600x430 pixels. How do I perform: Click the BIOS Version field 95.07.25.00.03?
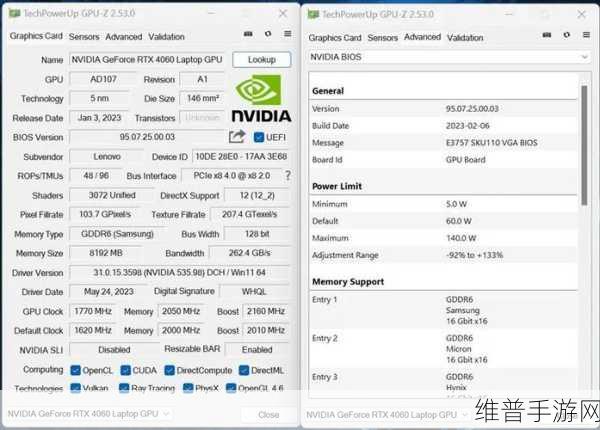[147, 137]
